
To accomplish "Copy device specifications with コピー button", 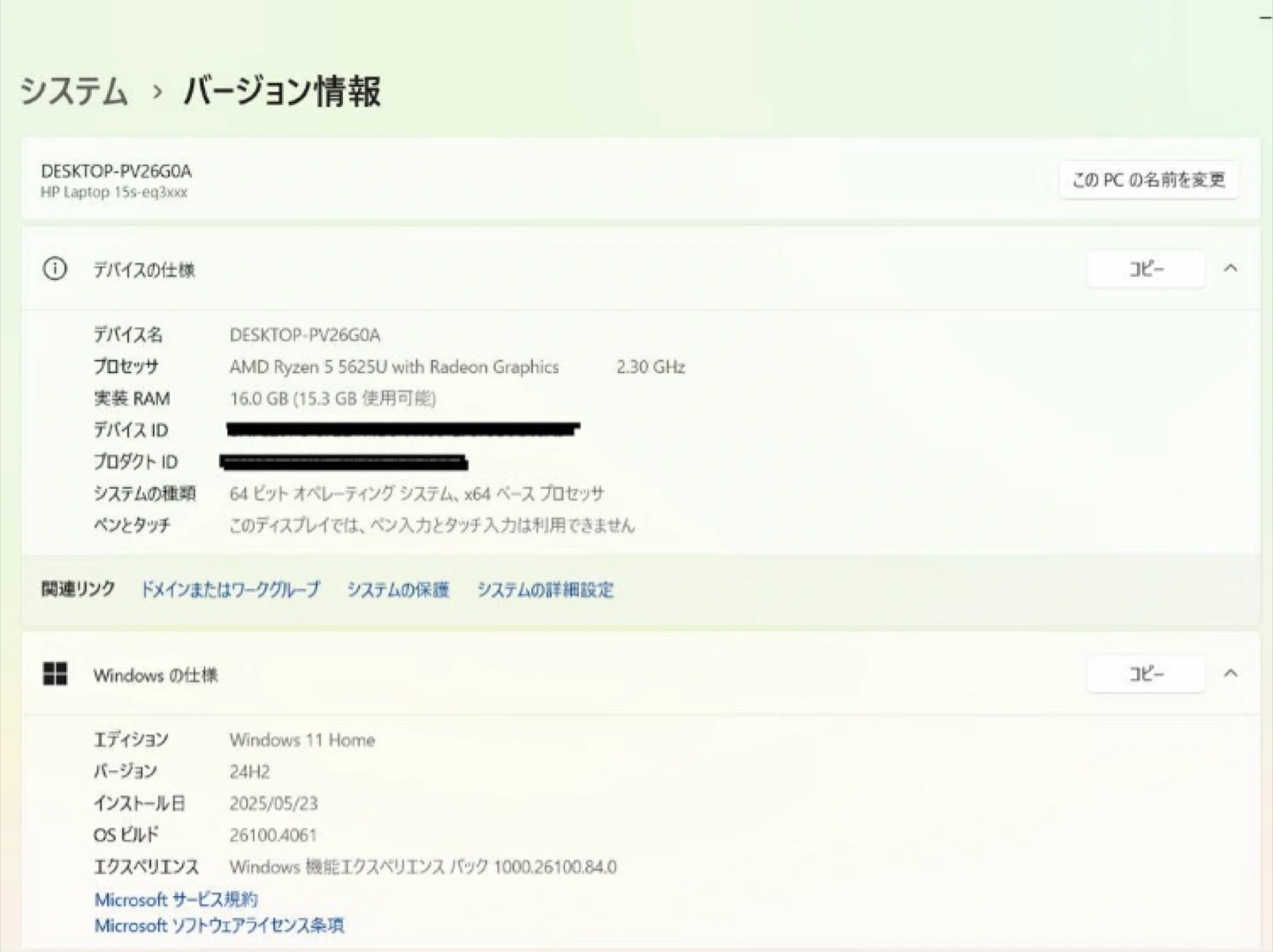I will [1146, 269].
